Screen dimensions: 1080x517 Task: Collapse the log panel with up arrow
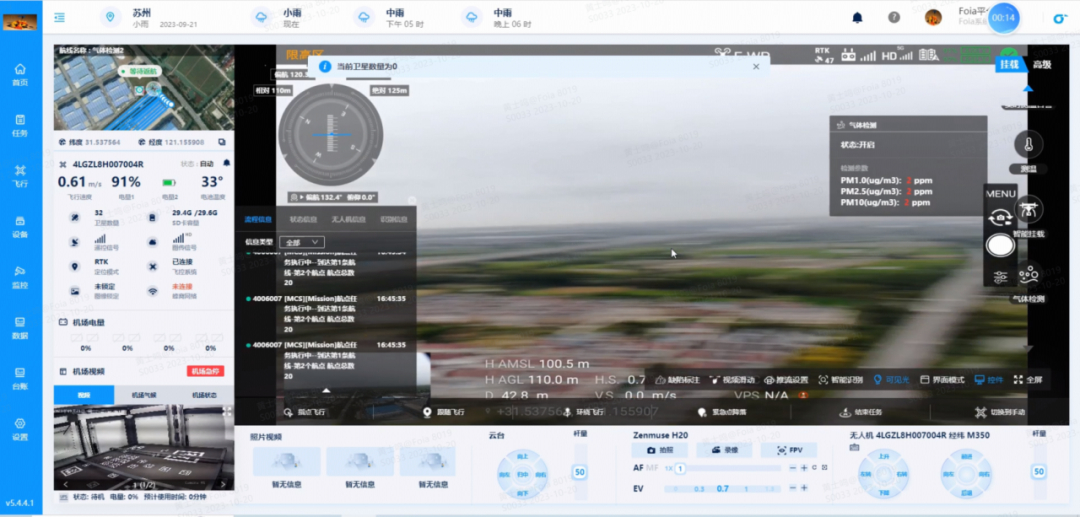[x=326, y=389]
